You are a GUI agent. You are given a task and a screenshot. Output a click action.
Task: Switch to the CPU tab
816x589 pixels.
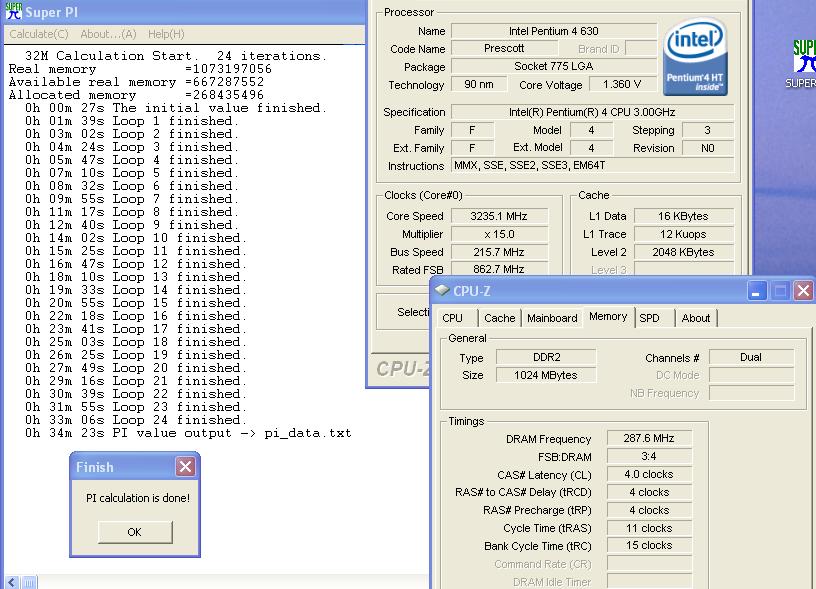(x=452, y=318)
